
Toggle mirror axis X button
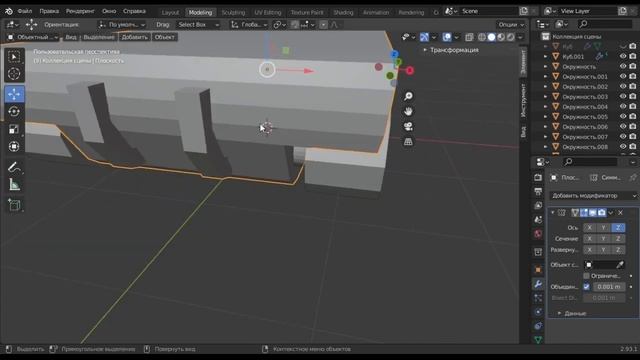point(589,227)
